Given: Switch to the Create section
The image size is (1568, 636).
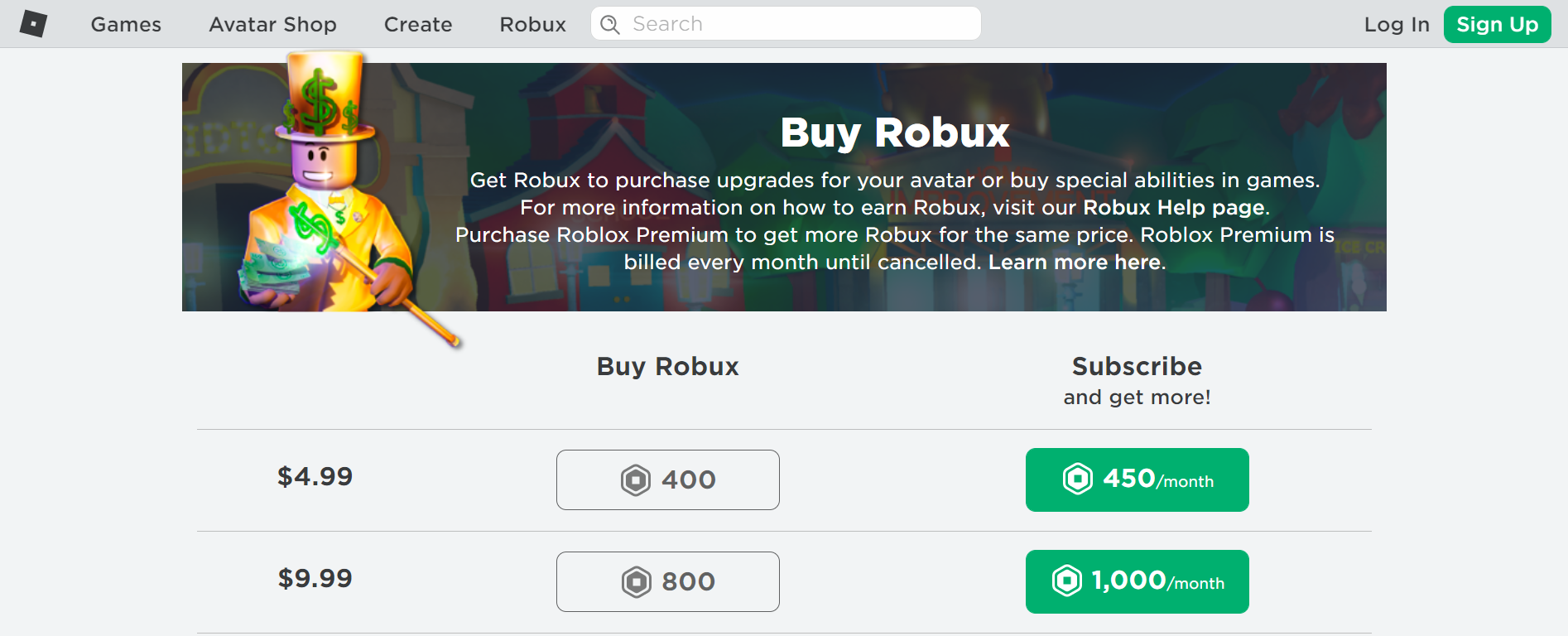Looking at the screenshot, I should click(417, 24).
